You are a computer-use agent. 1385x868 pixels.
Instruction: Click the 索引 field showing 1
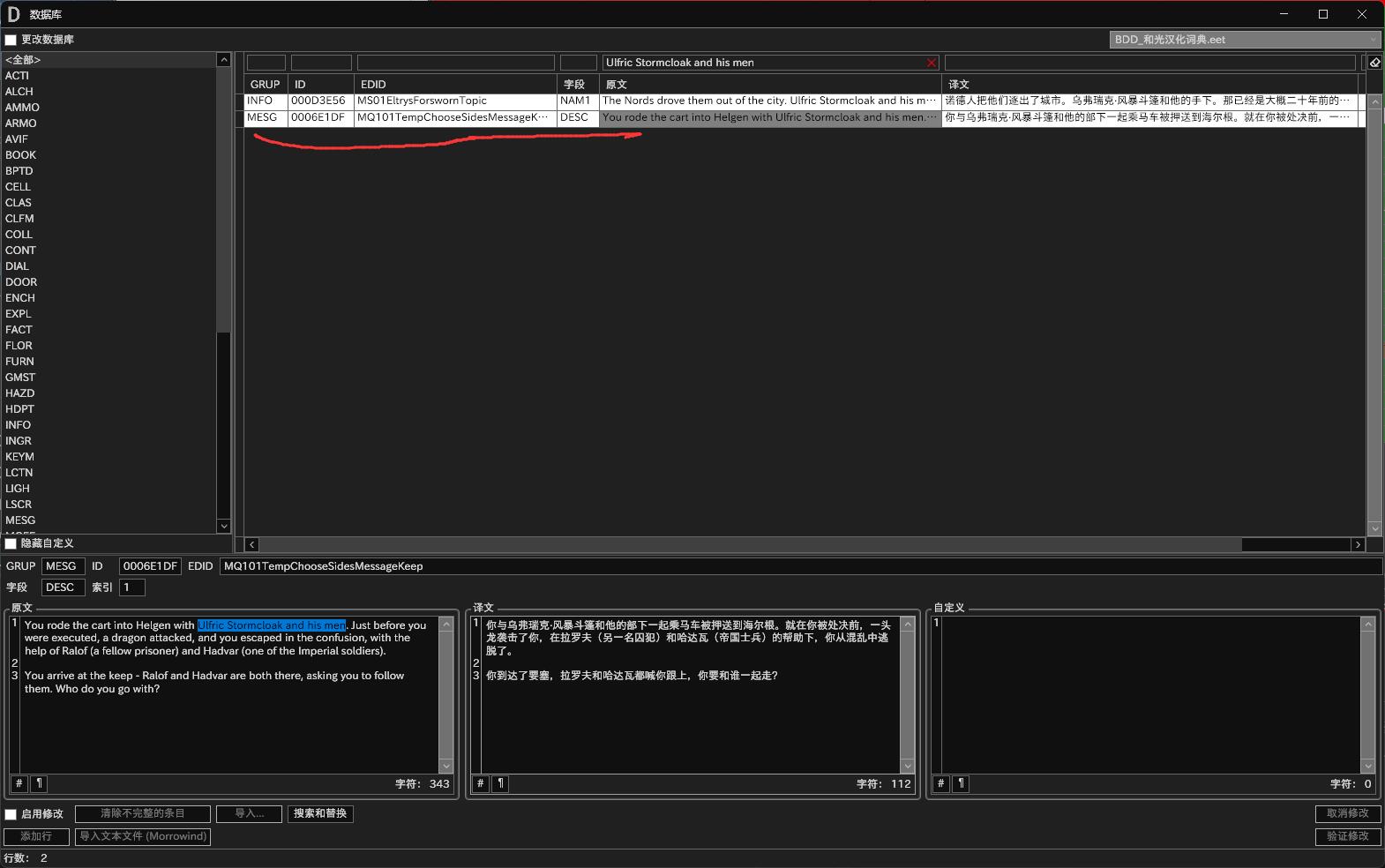coord(132,587)
